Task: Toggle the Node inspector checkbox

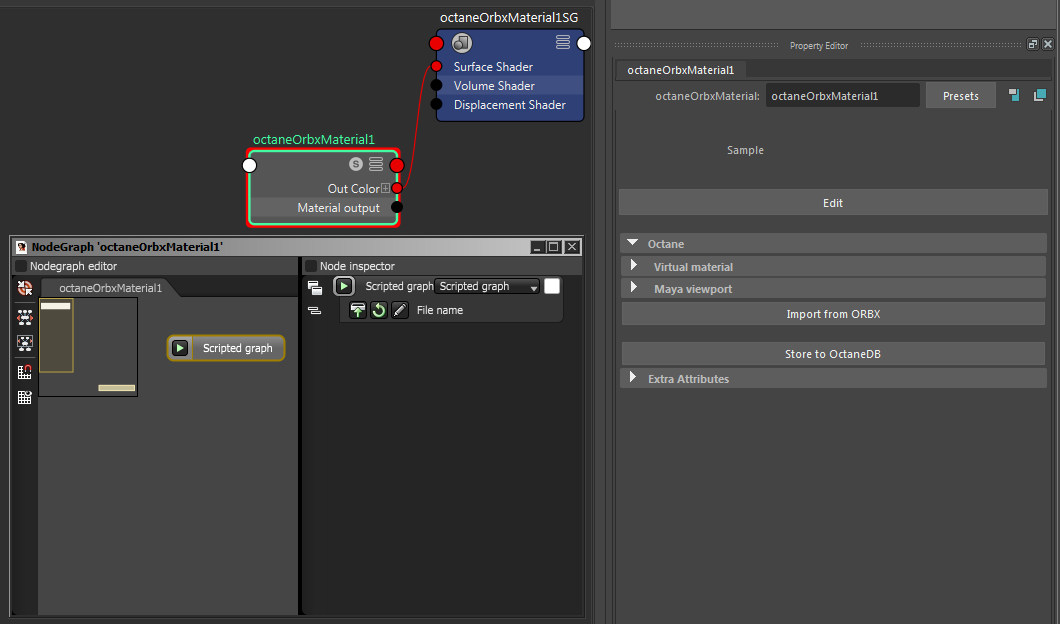Action: tap(311, 266)
